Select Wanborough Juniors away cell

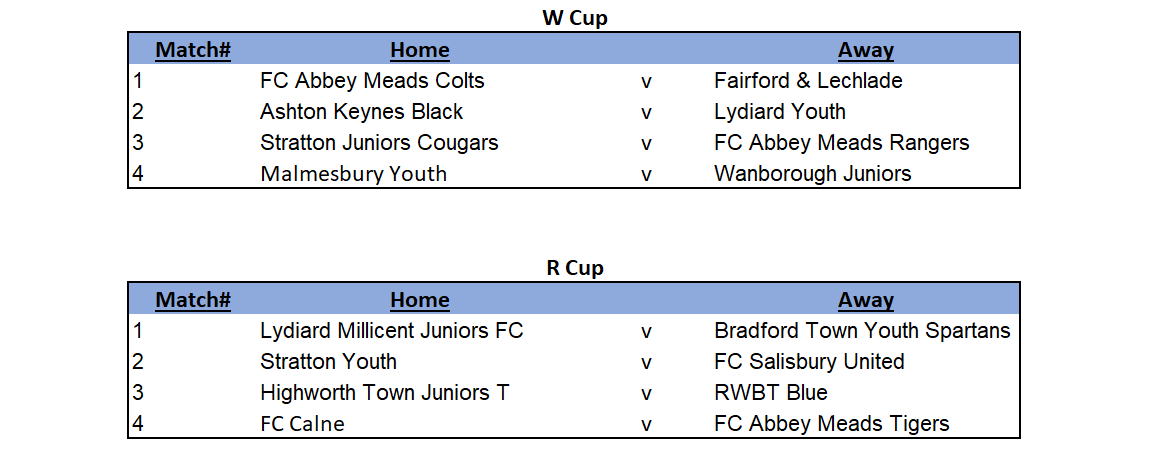click(x=813, y=174)
